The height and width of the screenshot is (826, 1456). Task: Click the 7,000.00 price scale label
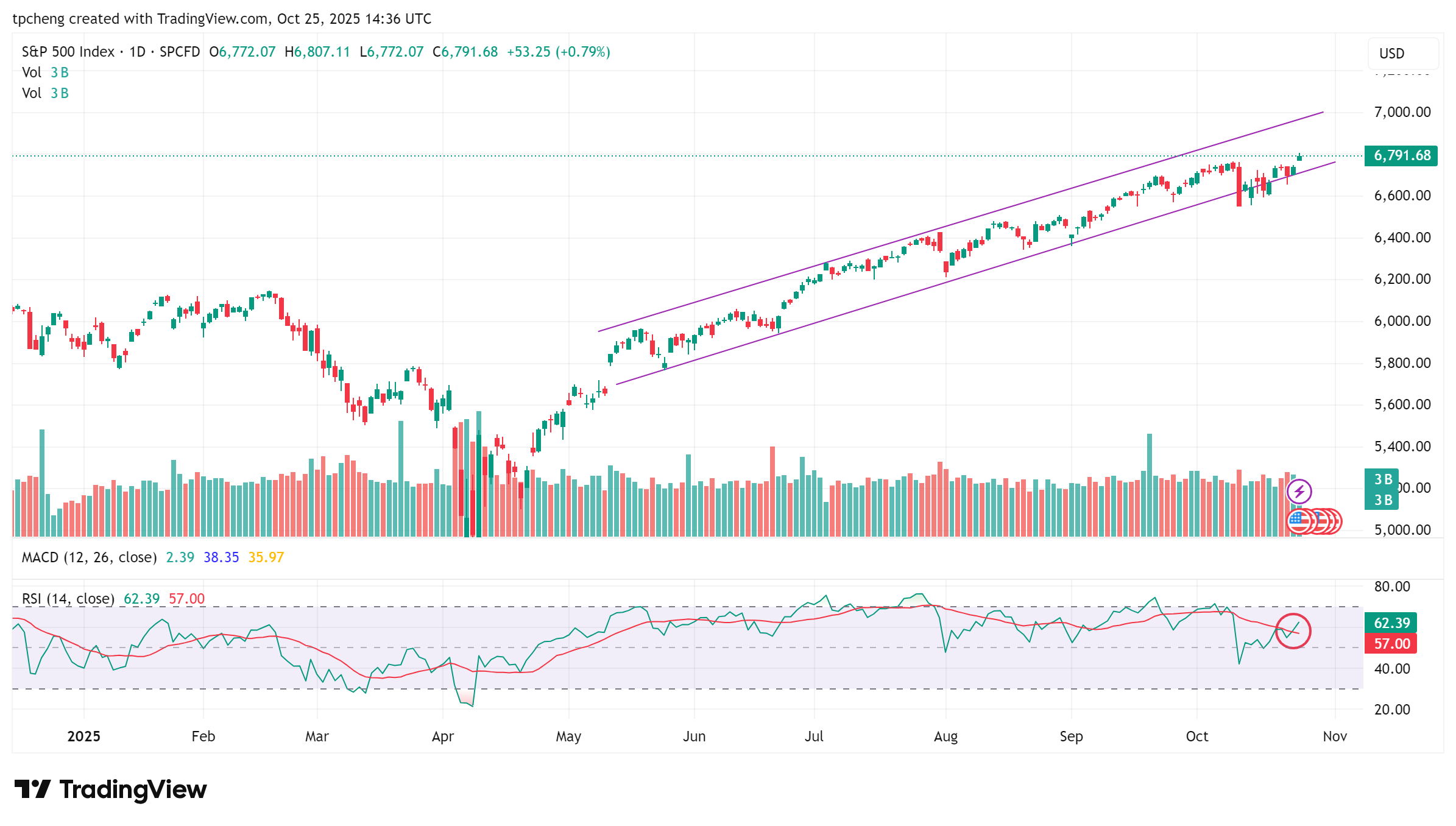coord(1402,112)
